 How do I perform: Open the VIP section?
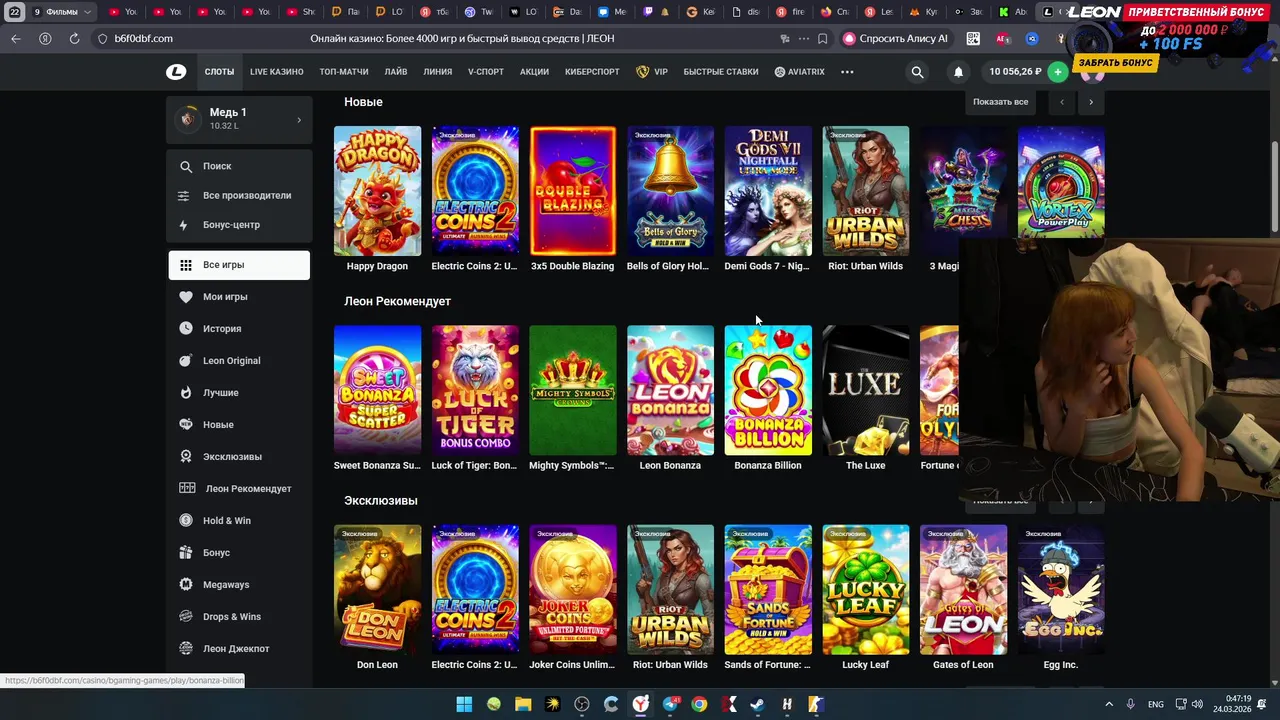[652, 72]
